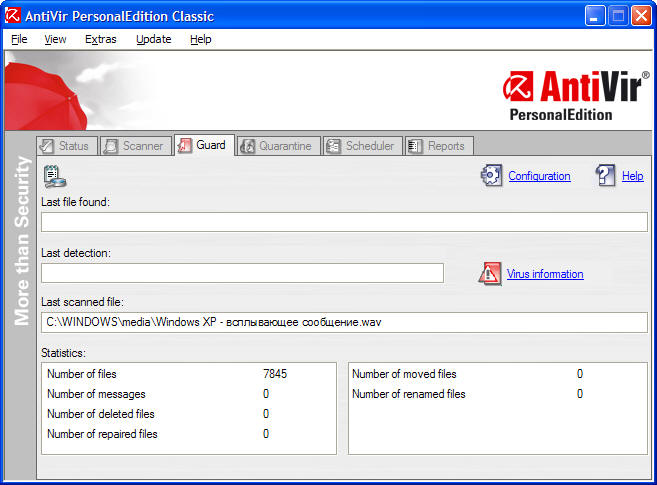Click the Reports tab icon
This screenshot has height=485, width=657.
point(415,146)
